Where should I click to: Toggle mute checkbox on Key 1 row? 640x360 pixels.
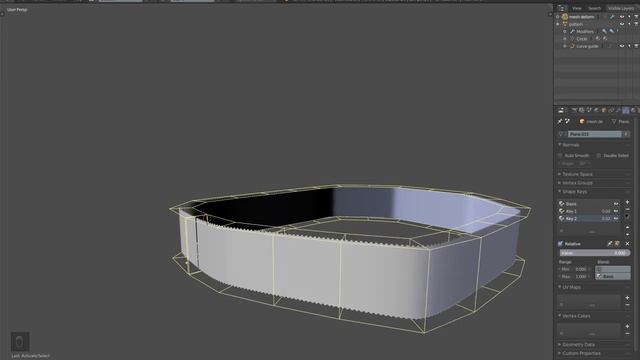616,211
